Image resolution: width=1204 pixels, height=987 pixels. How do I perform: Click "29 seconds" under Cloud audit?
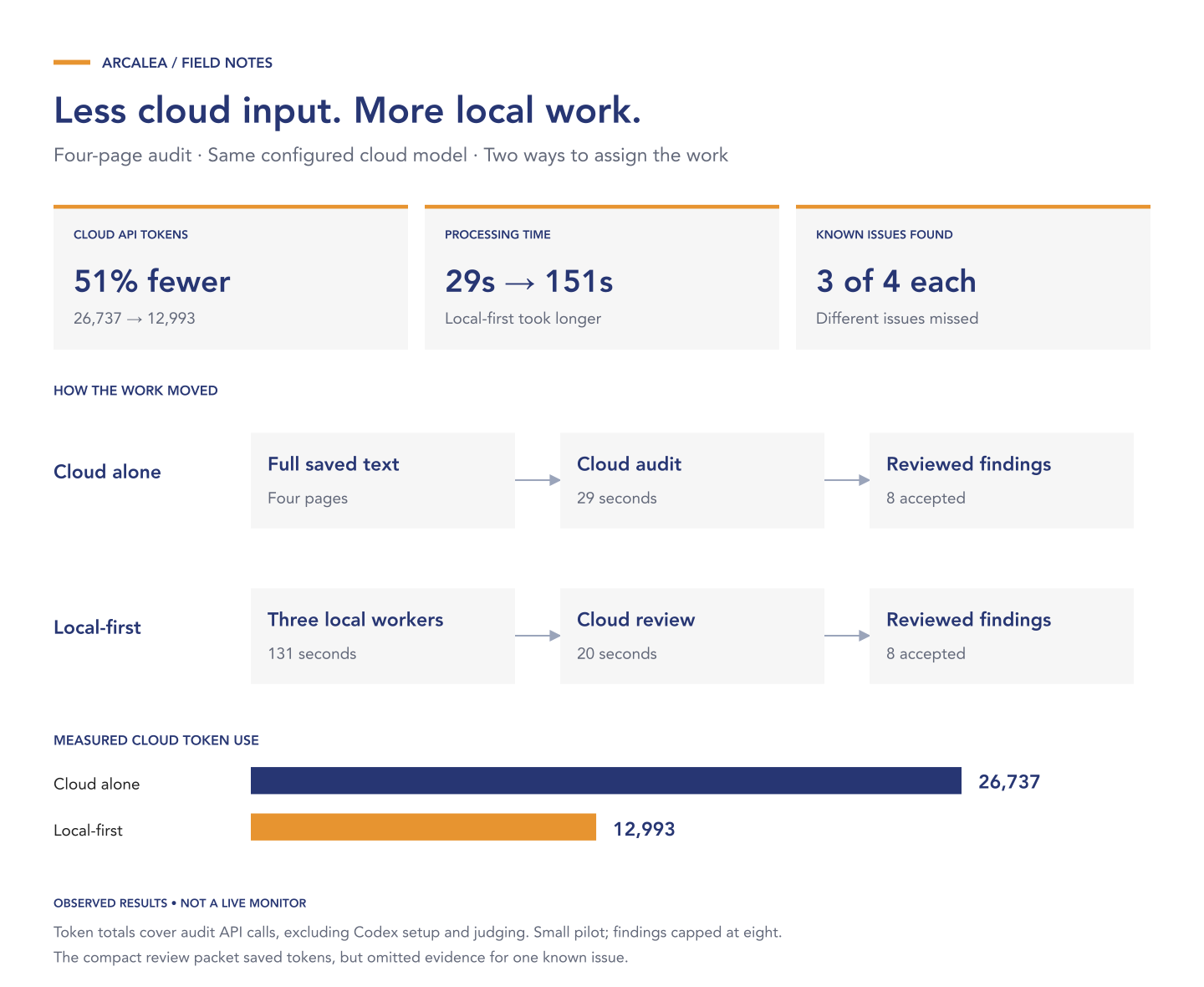click(616, 499)
